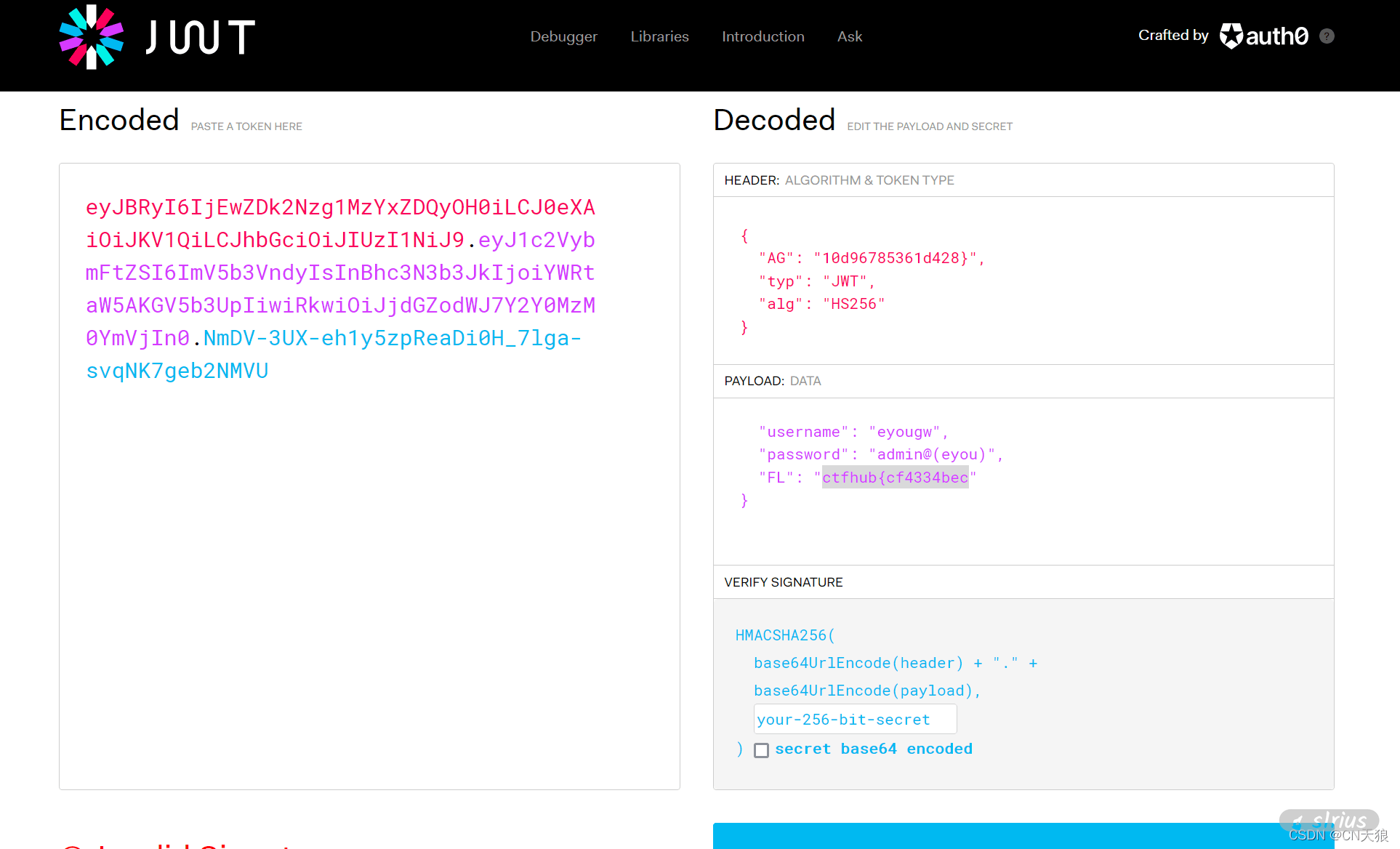
Task: Go to the Libraries page
Action: point(659,36)
